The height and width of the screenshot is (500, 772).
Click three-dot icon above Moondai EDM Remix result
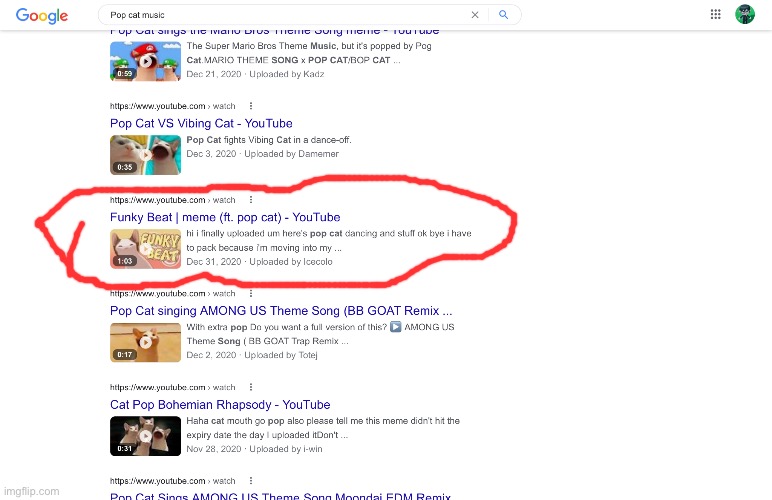[250, 481]
